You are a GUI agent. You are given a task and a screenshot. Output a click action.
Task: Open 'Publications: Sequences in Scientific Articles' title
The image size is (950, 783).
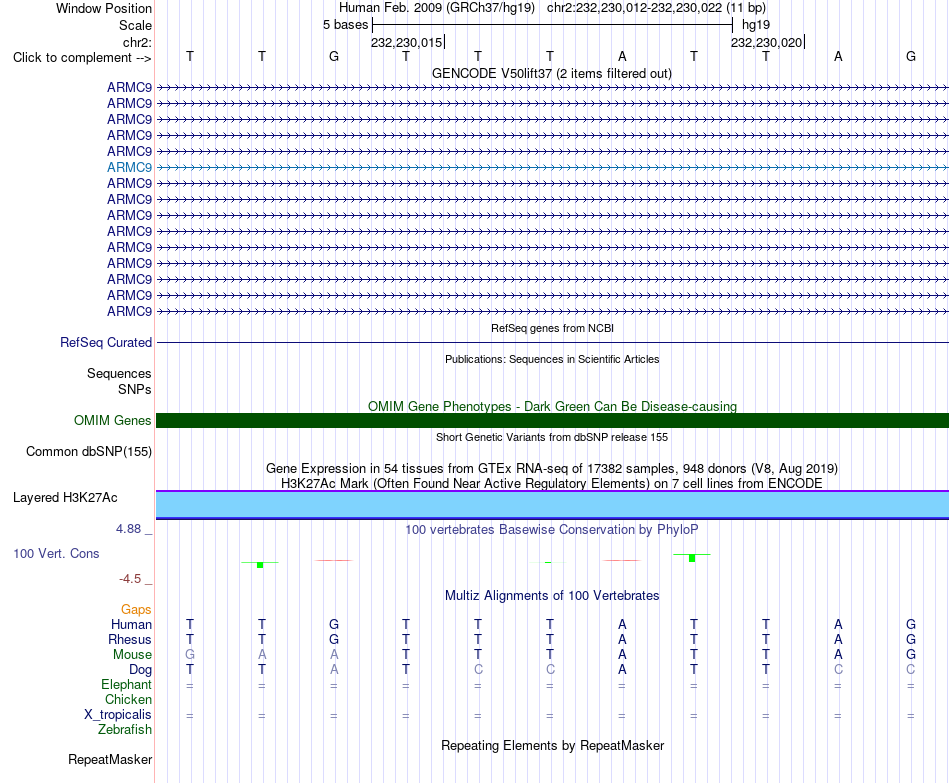(x=552, y=359)
